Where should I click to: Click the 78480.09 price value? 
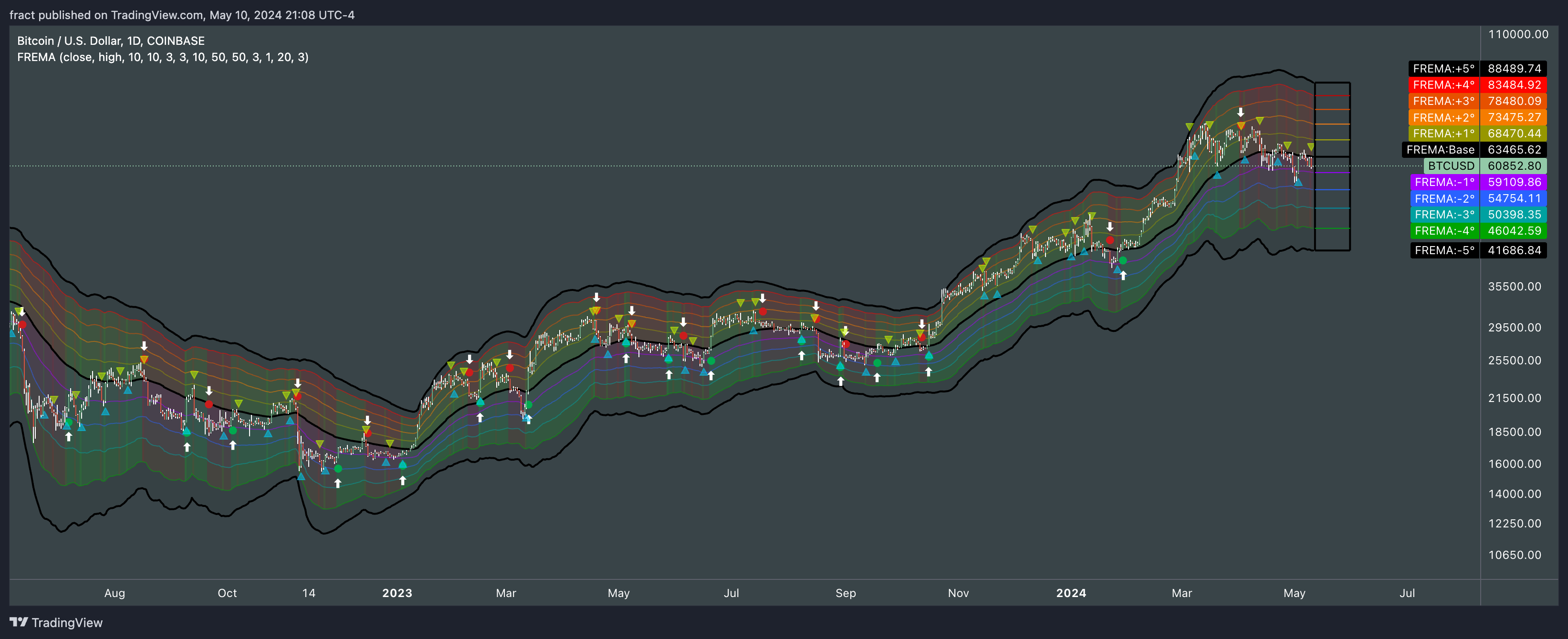coord(1514,101)
